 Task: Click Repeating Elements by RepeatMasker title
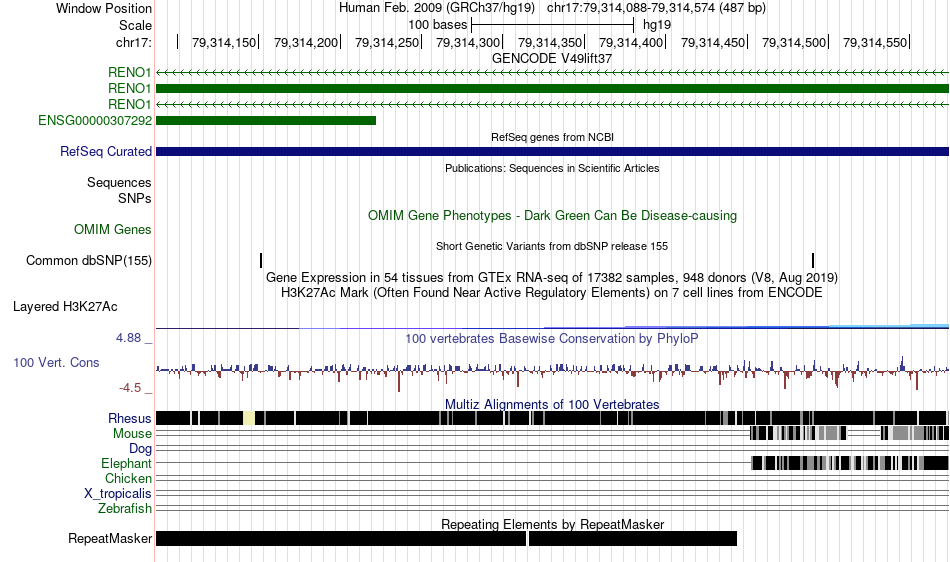(553, 524)
